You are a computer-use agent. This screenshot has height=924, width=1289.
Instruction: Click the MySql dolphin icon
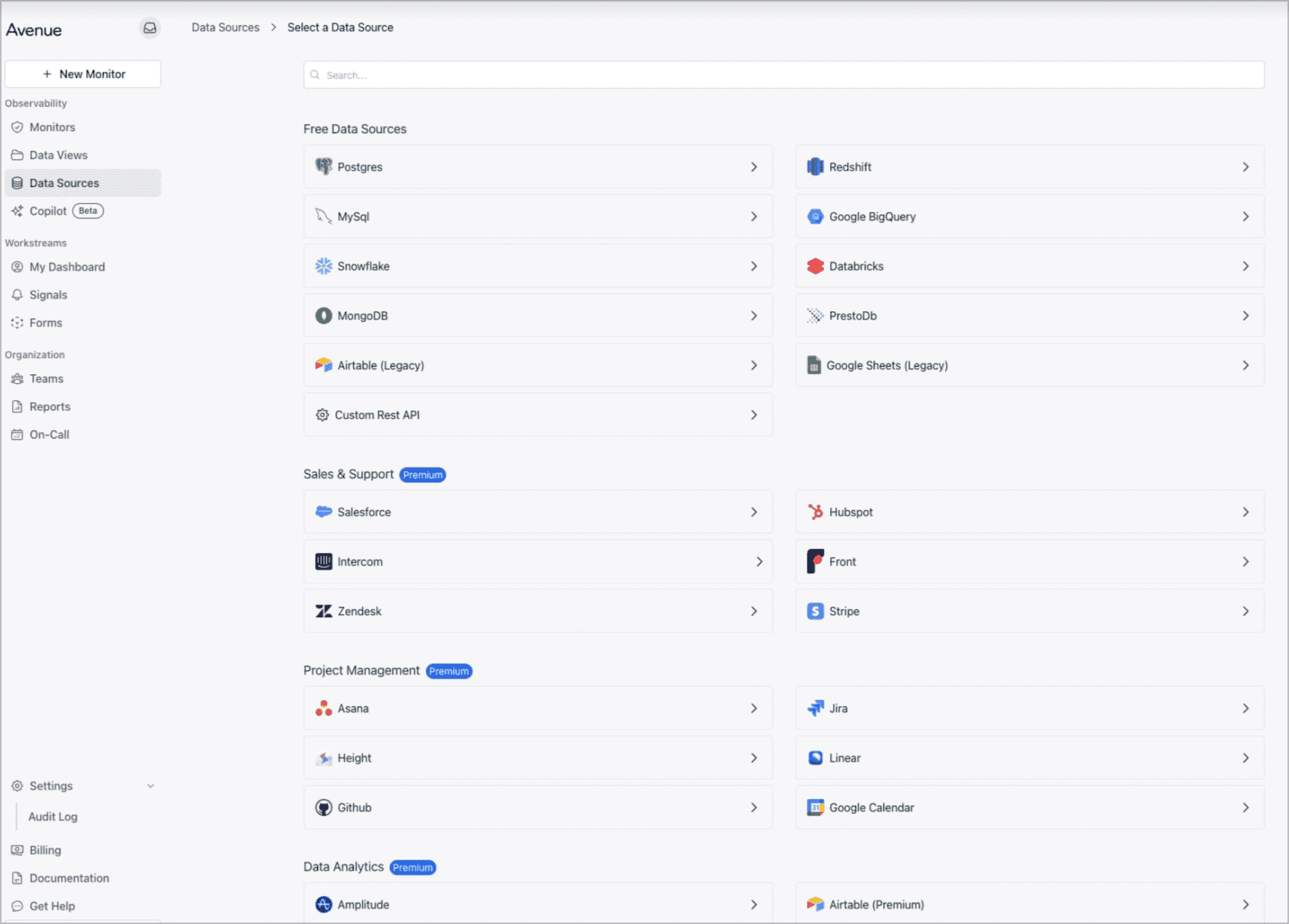[x=323, y=217]
